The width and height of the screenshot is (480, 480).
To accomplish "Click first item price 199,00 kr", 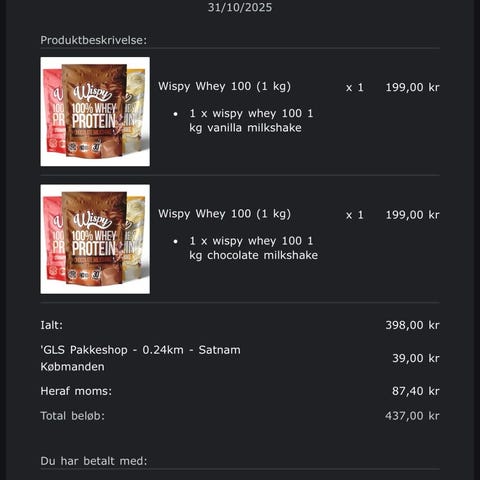I will 412,88.
